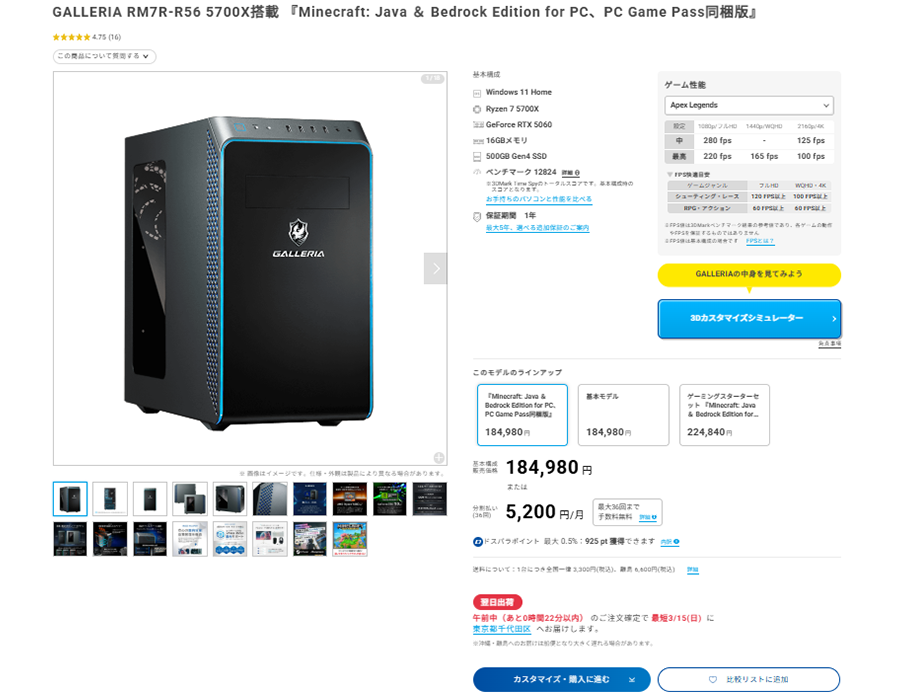900x700 pixels.
Task: Select the 保証期間 shield icon
Action: (x=477, y=214)
